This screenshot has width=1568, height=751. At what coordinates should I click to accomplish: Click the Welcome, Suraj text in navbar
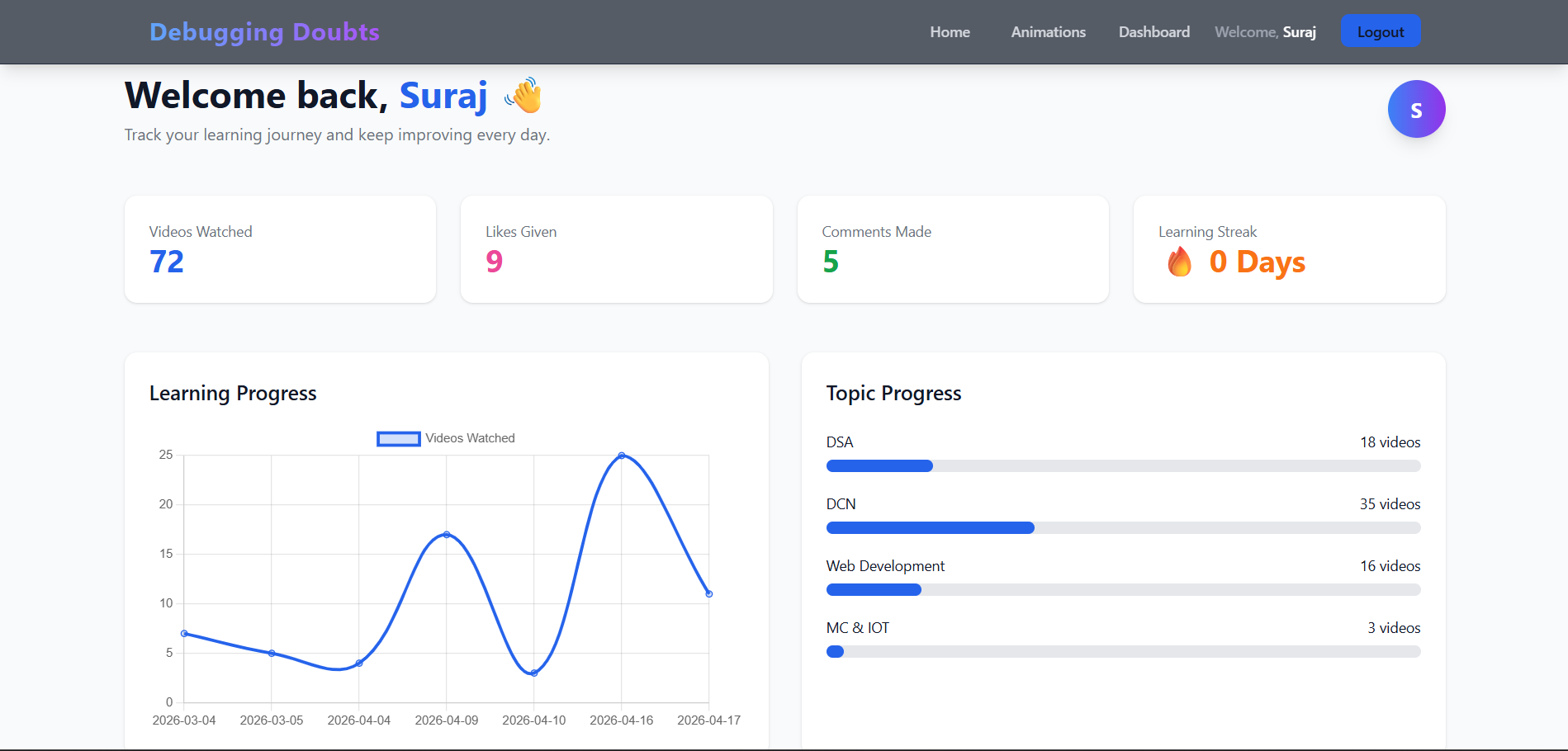[x=1265, y=31]
